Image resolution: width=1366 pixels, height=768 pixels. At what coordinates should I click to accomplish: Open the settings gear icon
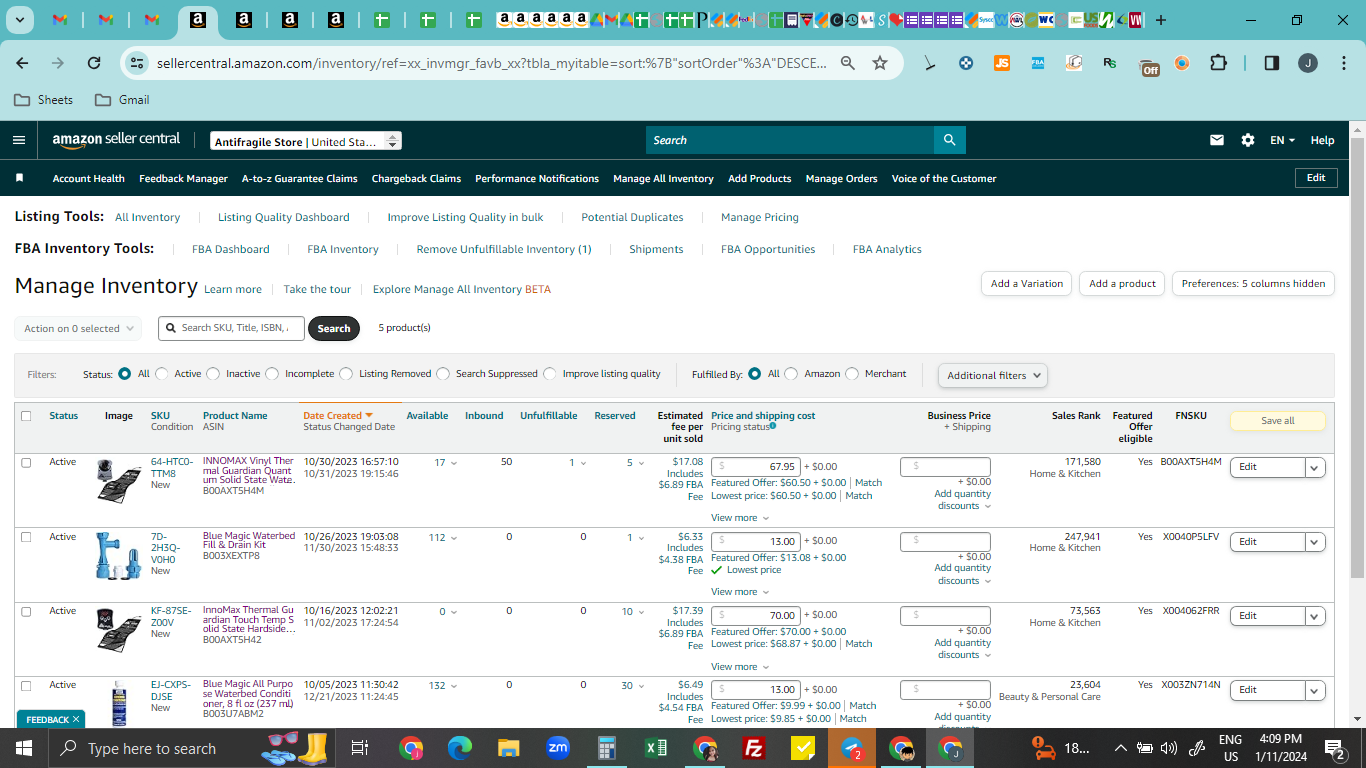1248,140
